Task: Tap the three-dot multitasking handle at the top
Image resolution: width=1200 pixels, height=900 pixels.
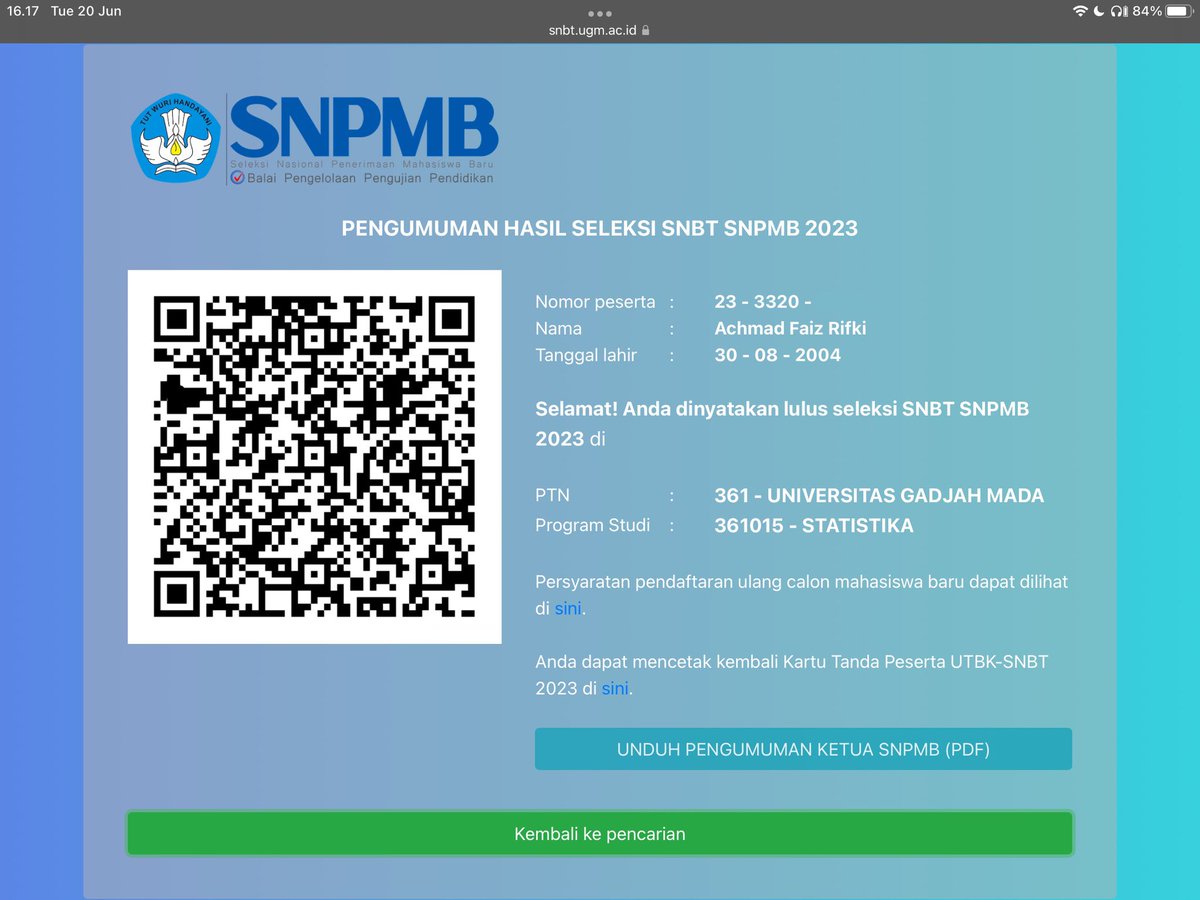Action: click(x=600, y=14)
